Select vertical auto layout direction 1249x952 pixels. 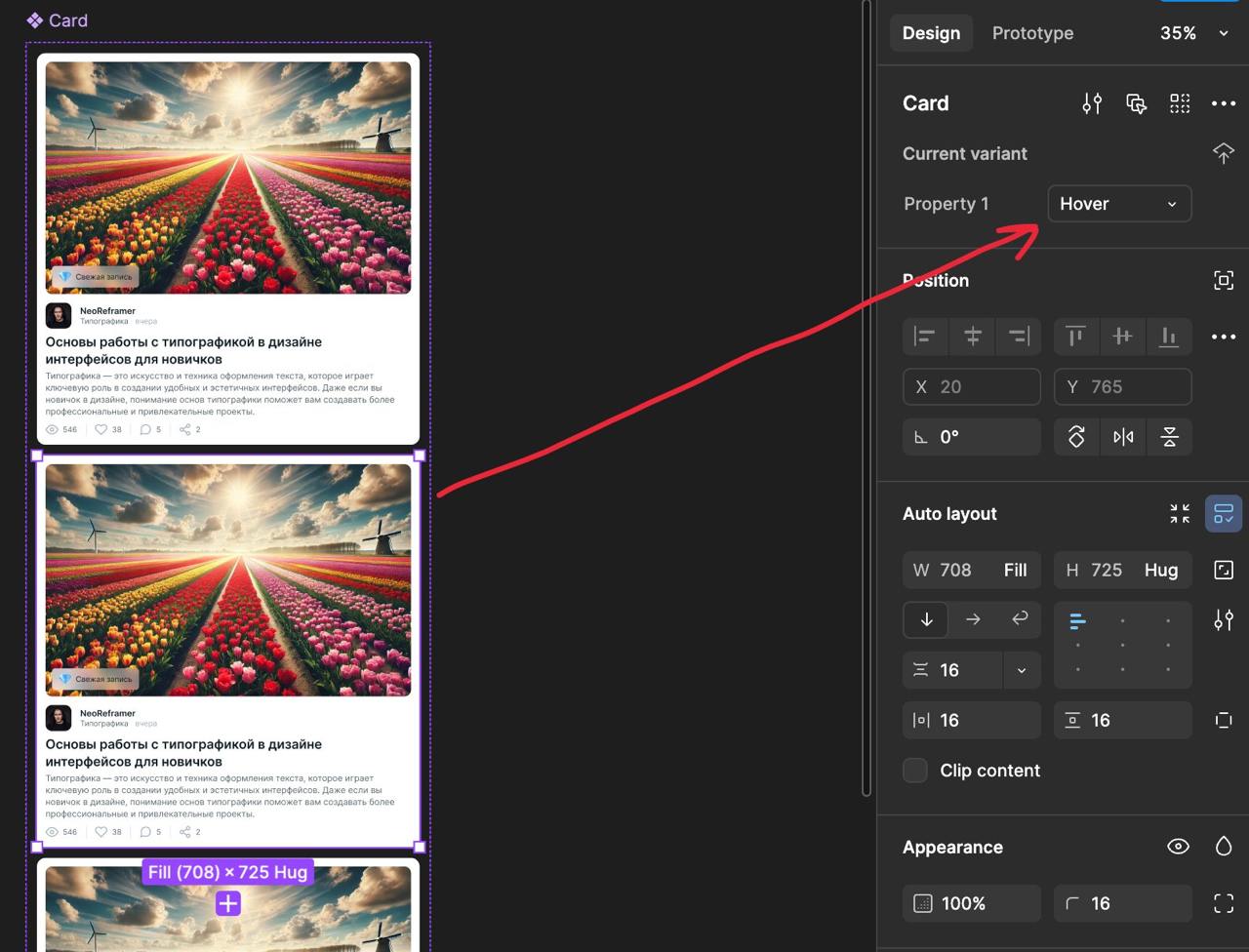coord(926,619)
